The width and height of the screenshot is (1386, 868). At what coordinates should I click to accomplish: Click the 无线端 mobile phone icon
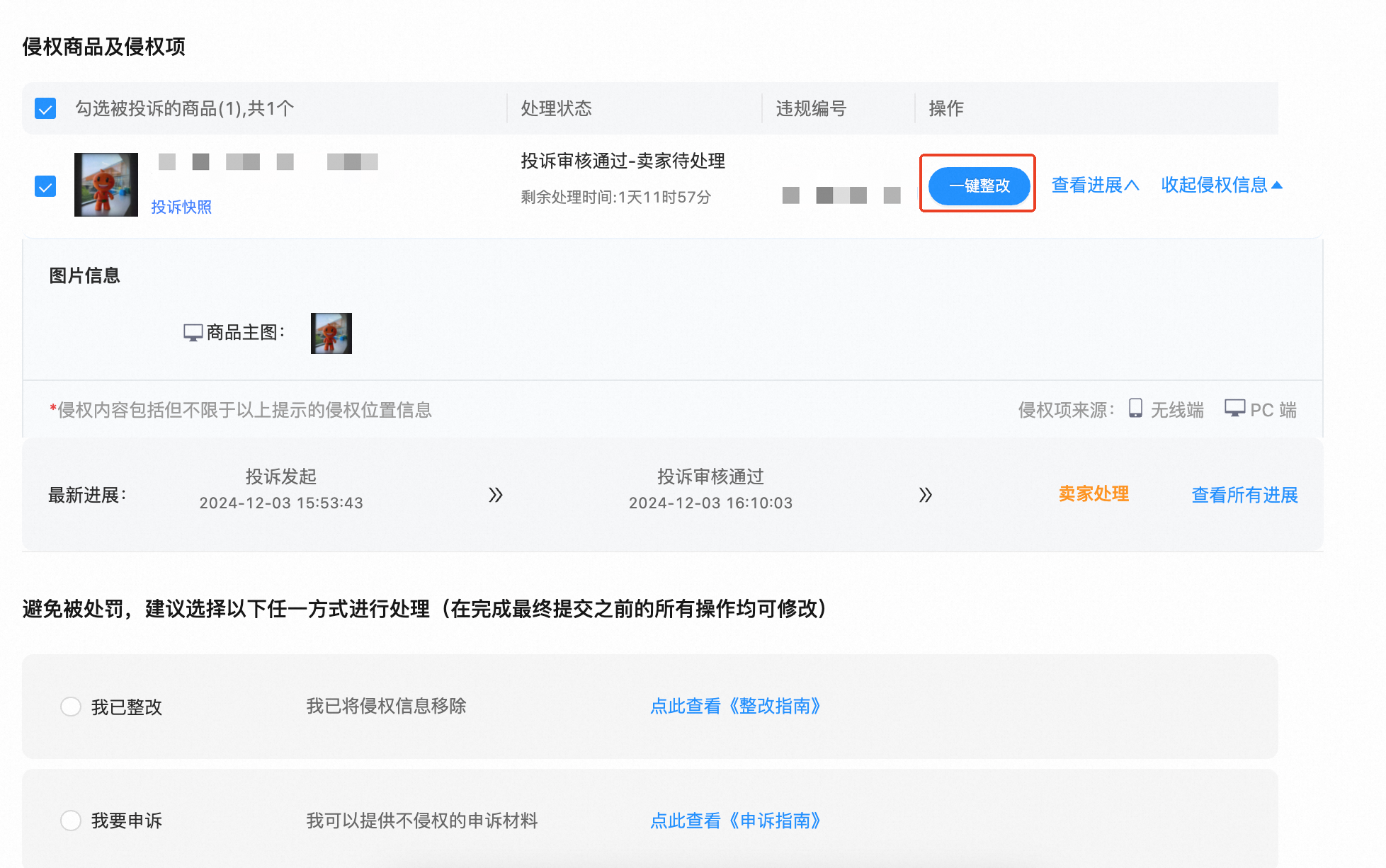pyautogui.click(x=1135, y=409)
